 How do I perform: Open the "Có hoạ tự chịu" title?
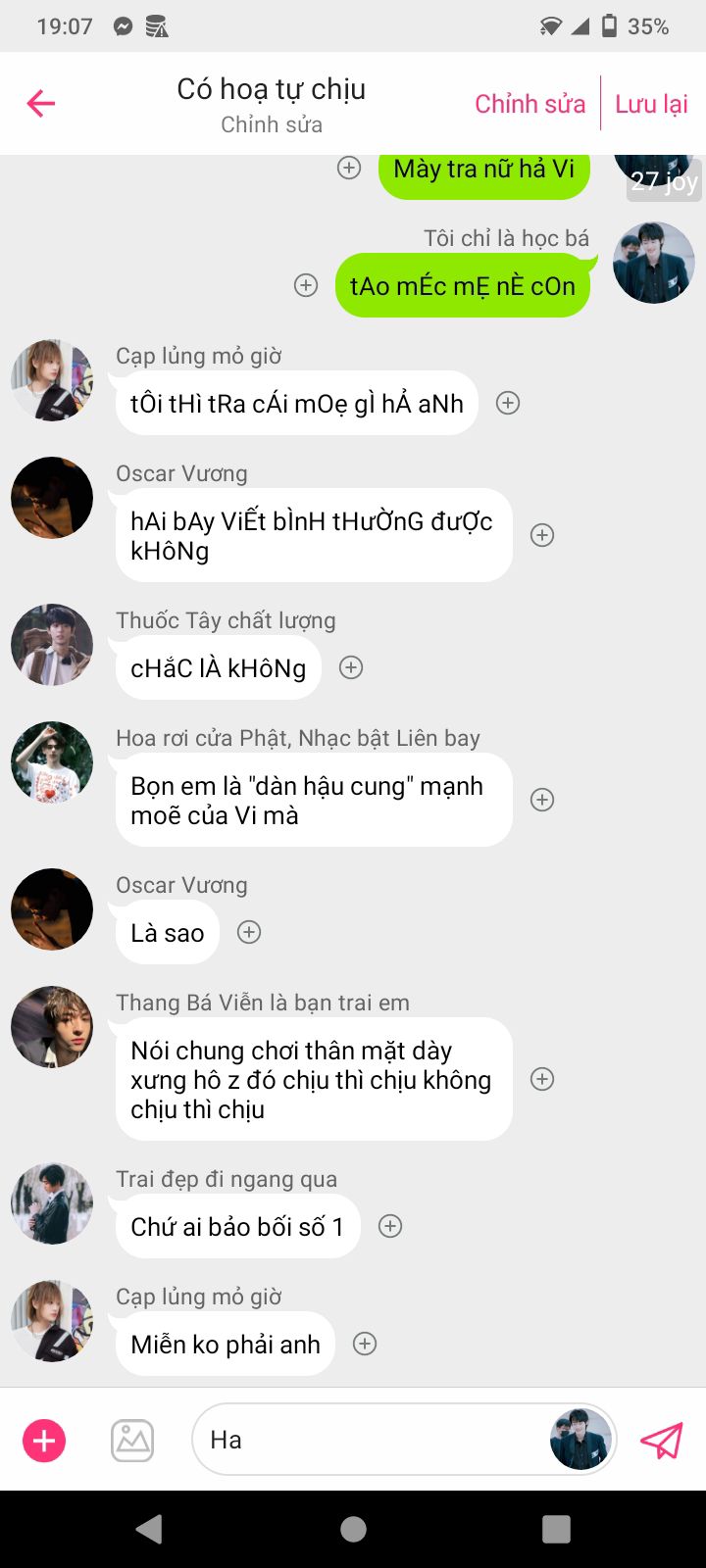tap(272, 89)
